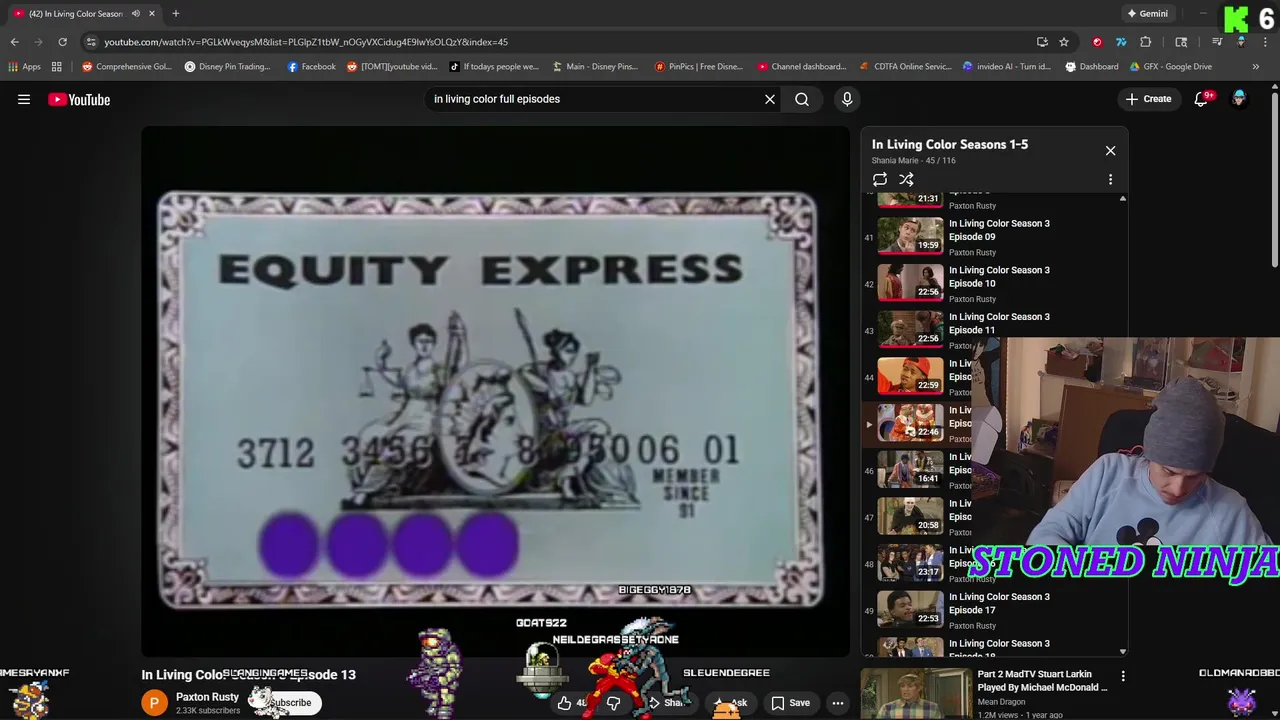Run the search with the magnifier button
This screenshot has height=720, width=1280.
(x=802, y=99)
